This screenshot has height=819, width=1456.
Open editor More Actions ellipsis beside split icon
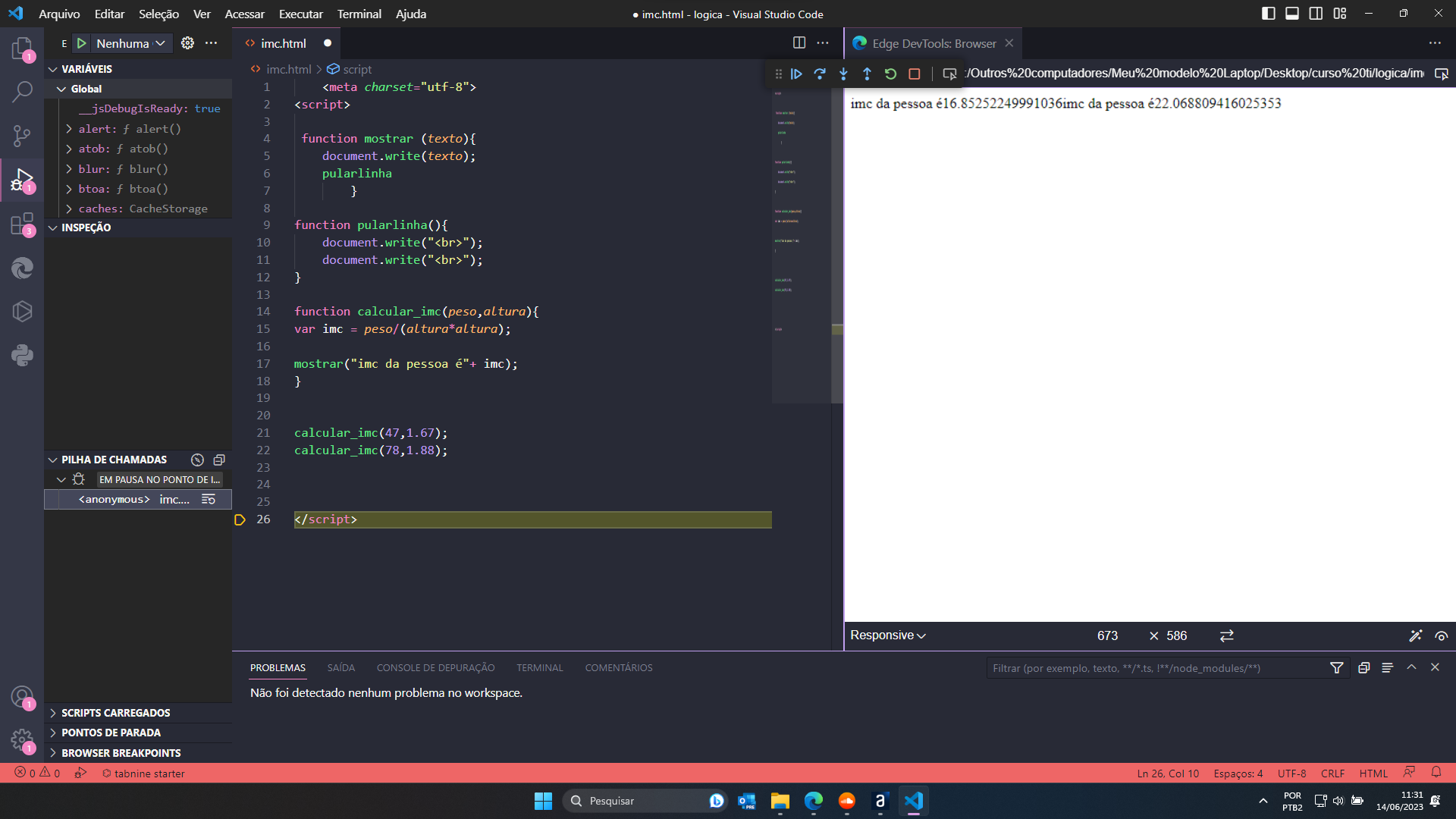(x=823, y=42)
